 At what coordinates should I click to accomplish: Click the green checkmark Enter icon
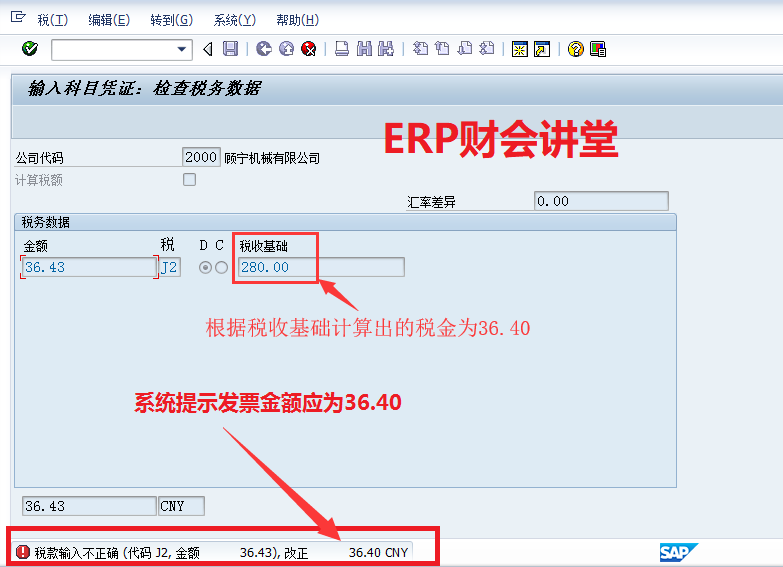[x=30, y=49]
